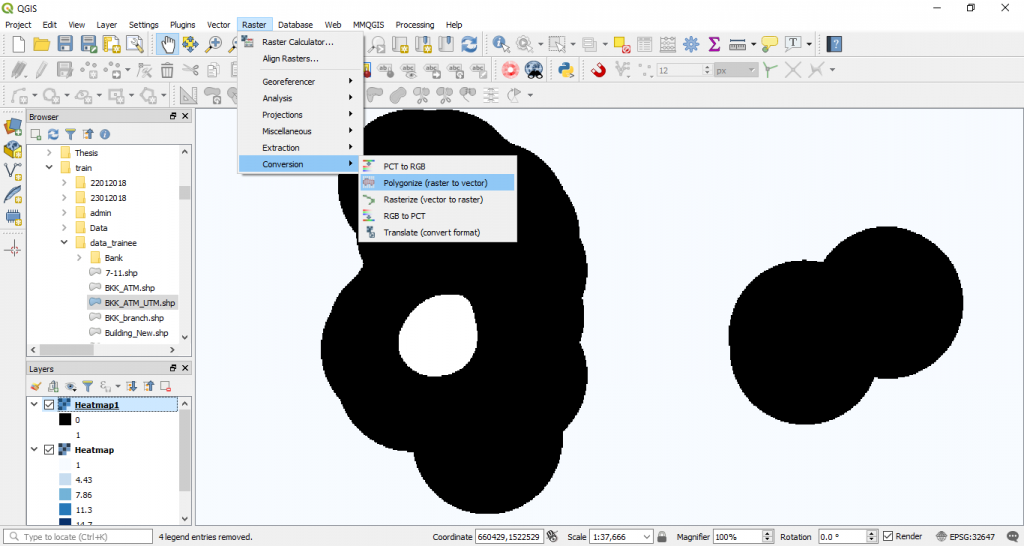Remove selected layer in the Layers panel
1024x546 pixels.
165,387
